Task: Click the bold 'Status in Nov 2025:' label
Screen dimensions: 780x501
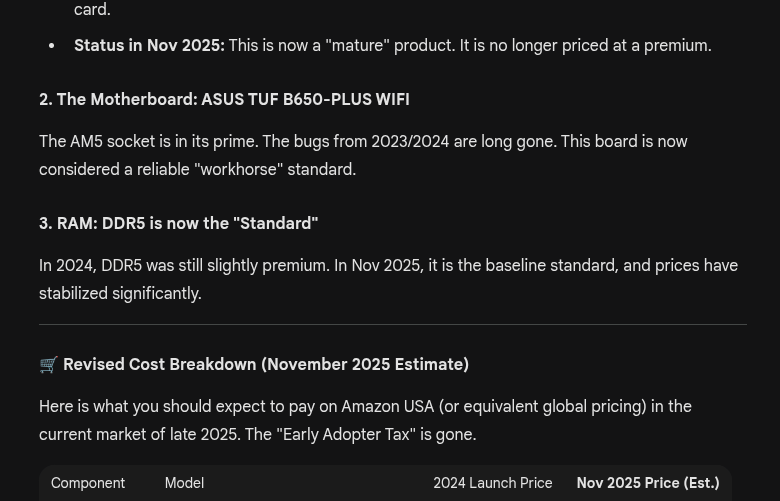Action: point(149,46)
